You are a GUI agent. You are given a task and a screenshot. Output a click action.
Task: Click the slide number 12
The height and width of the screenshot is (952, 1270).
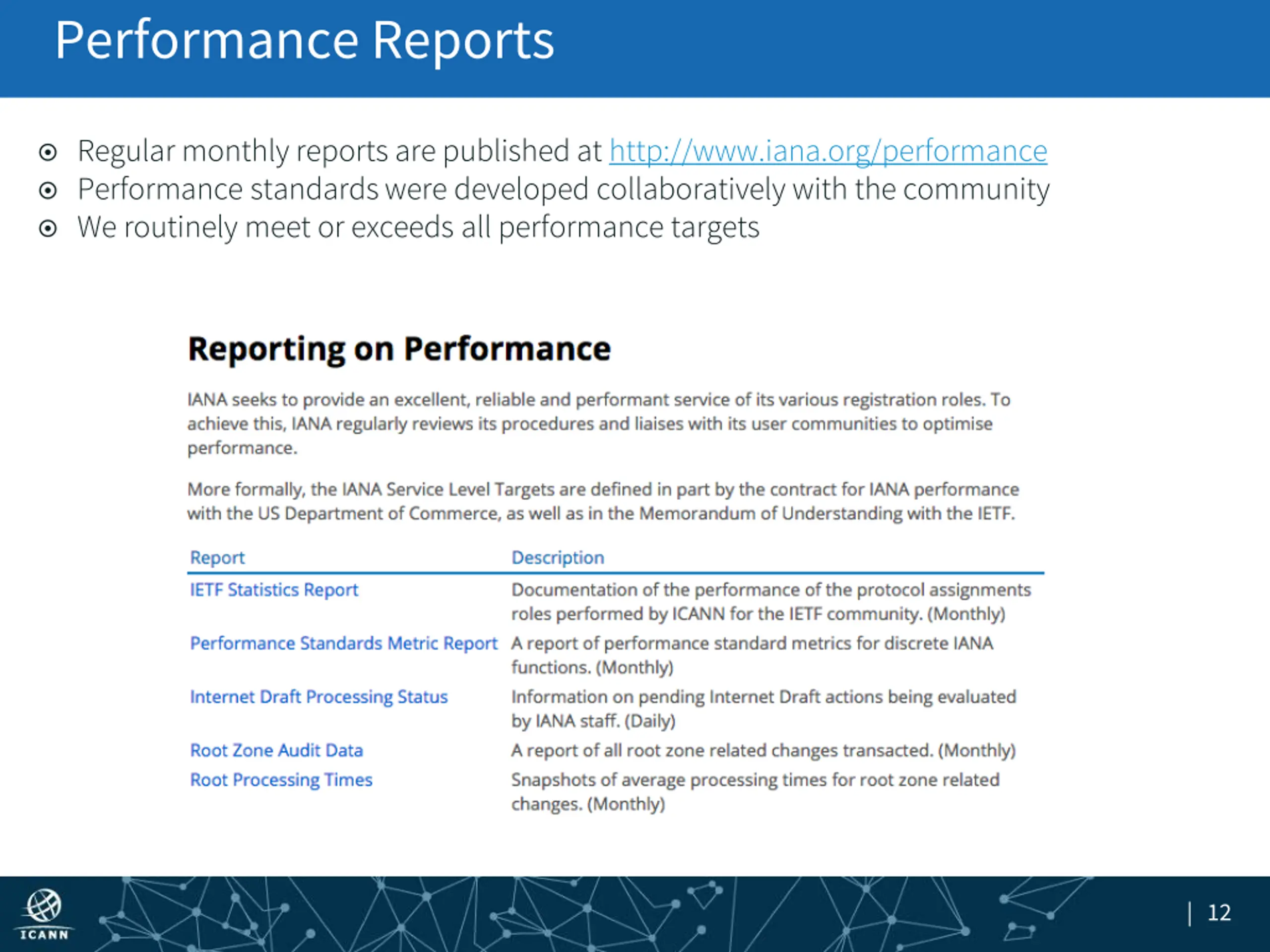[1219, 913]
